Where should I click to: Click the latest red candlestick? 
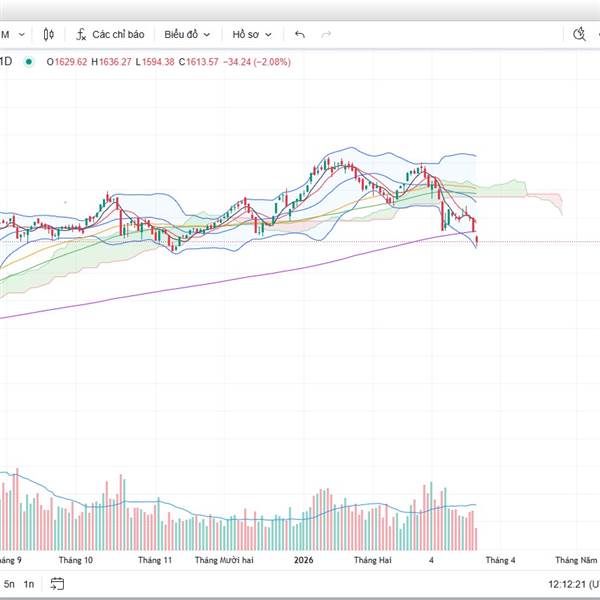(477, 238)
